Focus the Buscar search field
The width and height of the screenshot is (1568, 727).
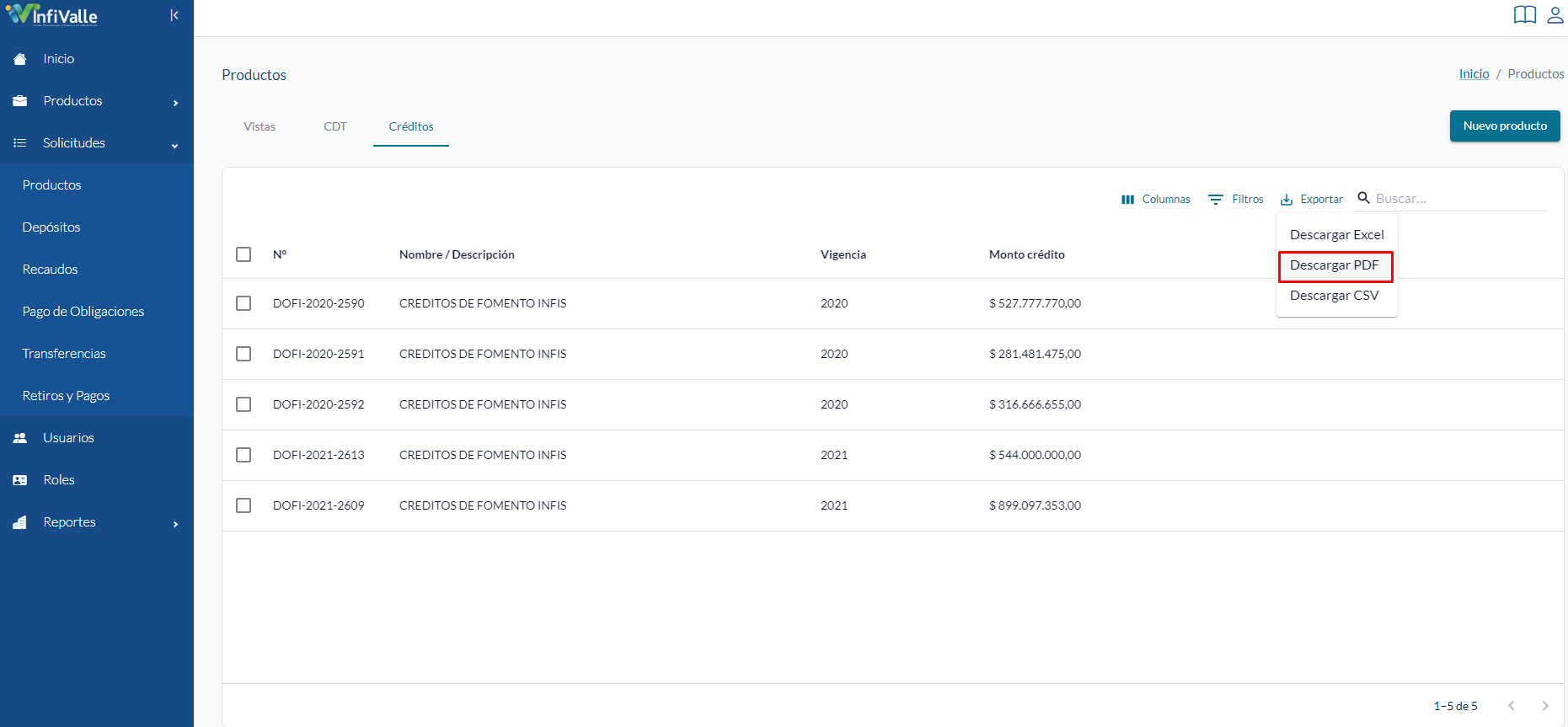click(x=1461, y=199)
